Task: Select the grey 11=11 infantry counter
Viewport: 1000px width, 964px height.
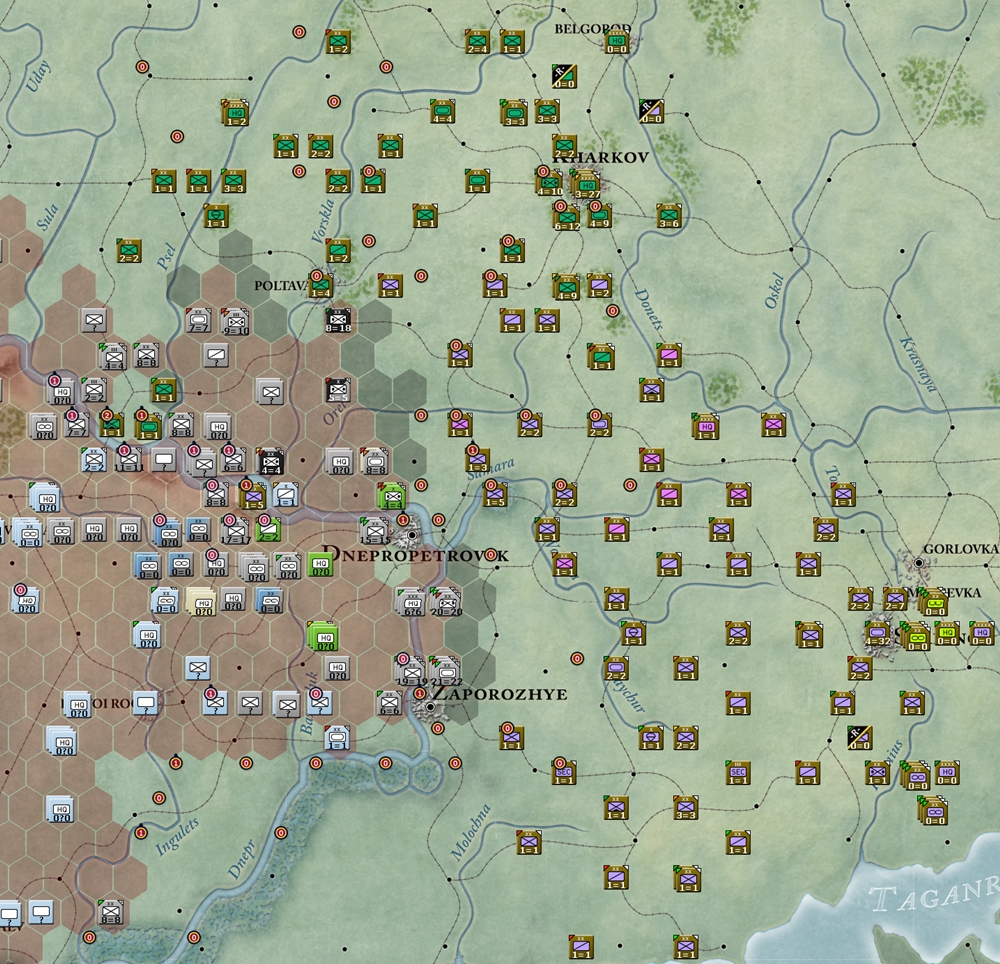Action: pyautogui.click(x=129, y=458)
